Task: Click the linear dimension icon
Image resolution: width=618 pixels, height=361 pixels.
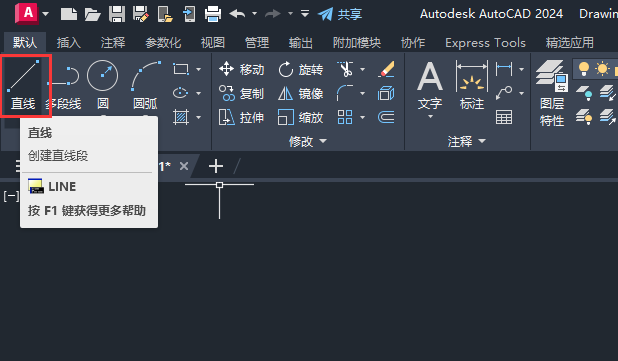Action: point(504,69)
